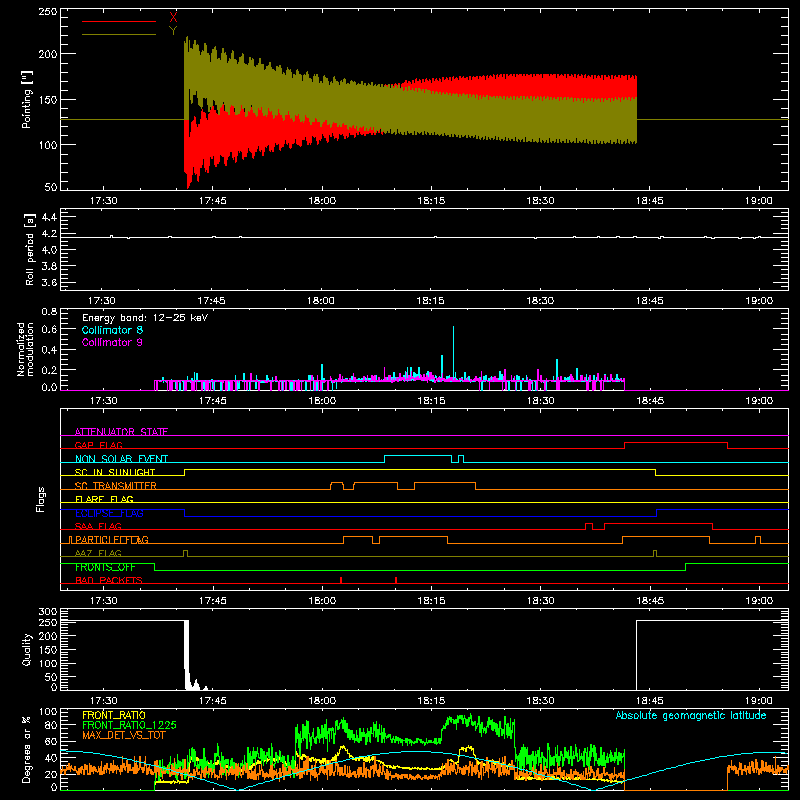Click the olive Y legend label
Image resolution: width=800 pixels, height=800 pixels.
173,31
